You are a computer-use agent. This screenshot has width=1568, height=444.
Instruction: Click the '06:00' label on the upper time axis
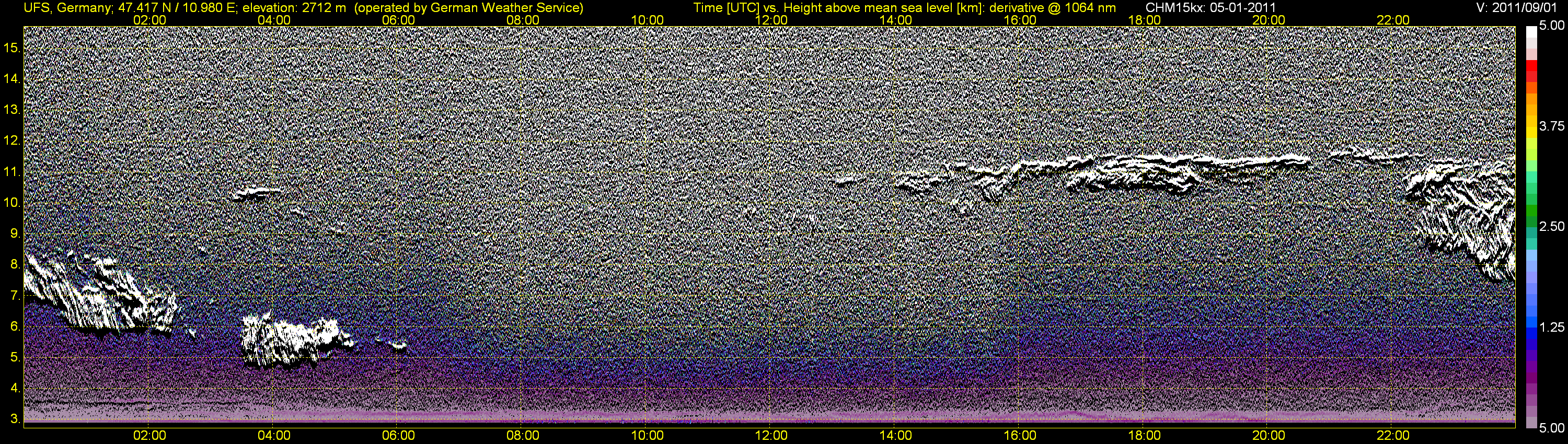tap(399, 20)
